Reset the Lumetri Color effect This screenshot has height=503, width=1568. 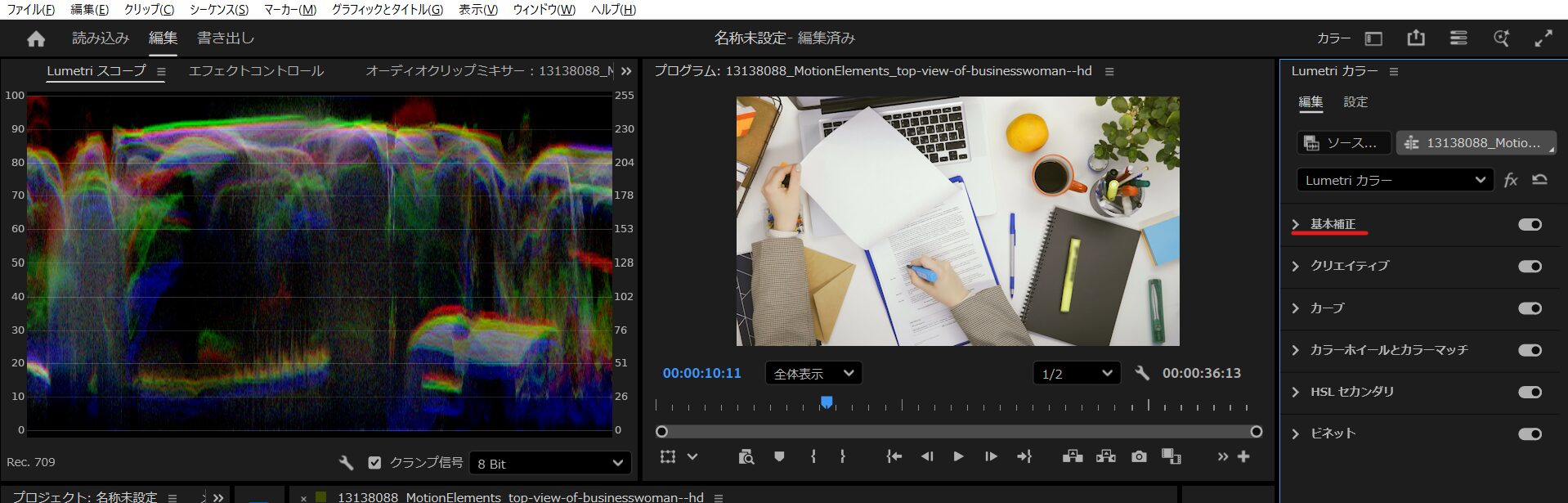(x=1539, y=180)
